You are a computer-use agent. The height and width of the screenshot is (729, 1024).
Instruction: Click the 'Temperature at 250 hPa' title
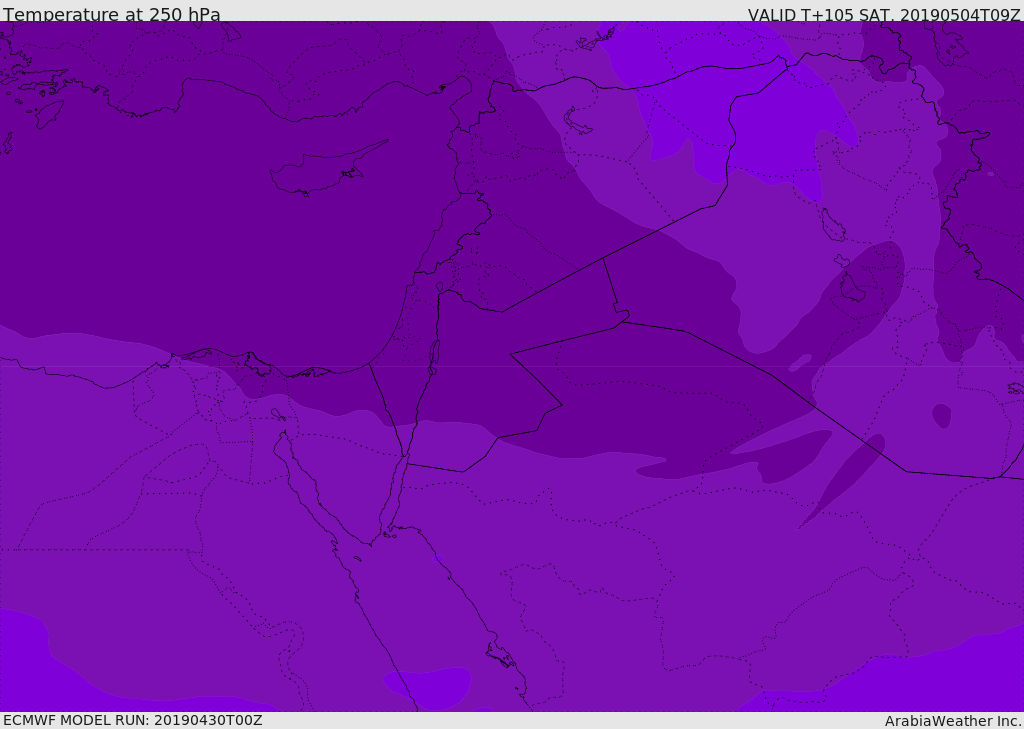112,14
